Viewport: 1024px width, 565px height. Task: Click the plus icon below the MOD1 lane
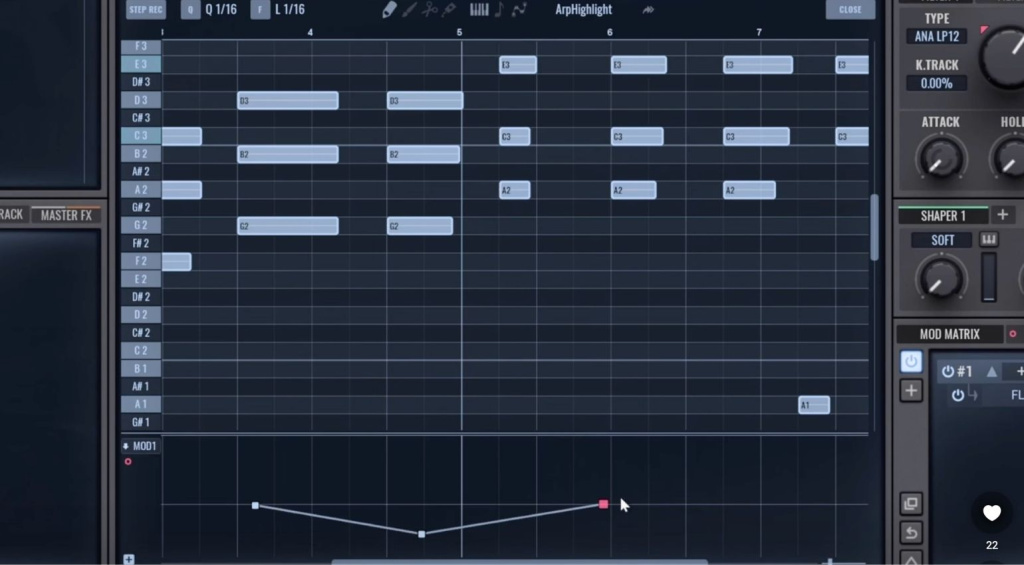pos(129,560)
